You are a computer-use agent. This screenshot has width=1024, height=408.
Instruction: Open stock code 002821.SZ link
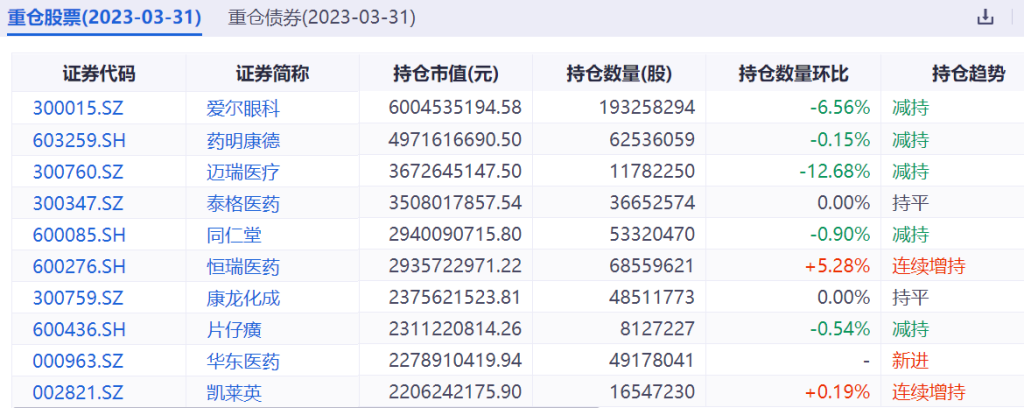(x=78, y=393)
